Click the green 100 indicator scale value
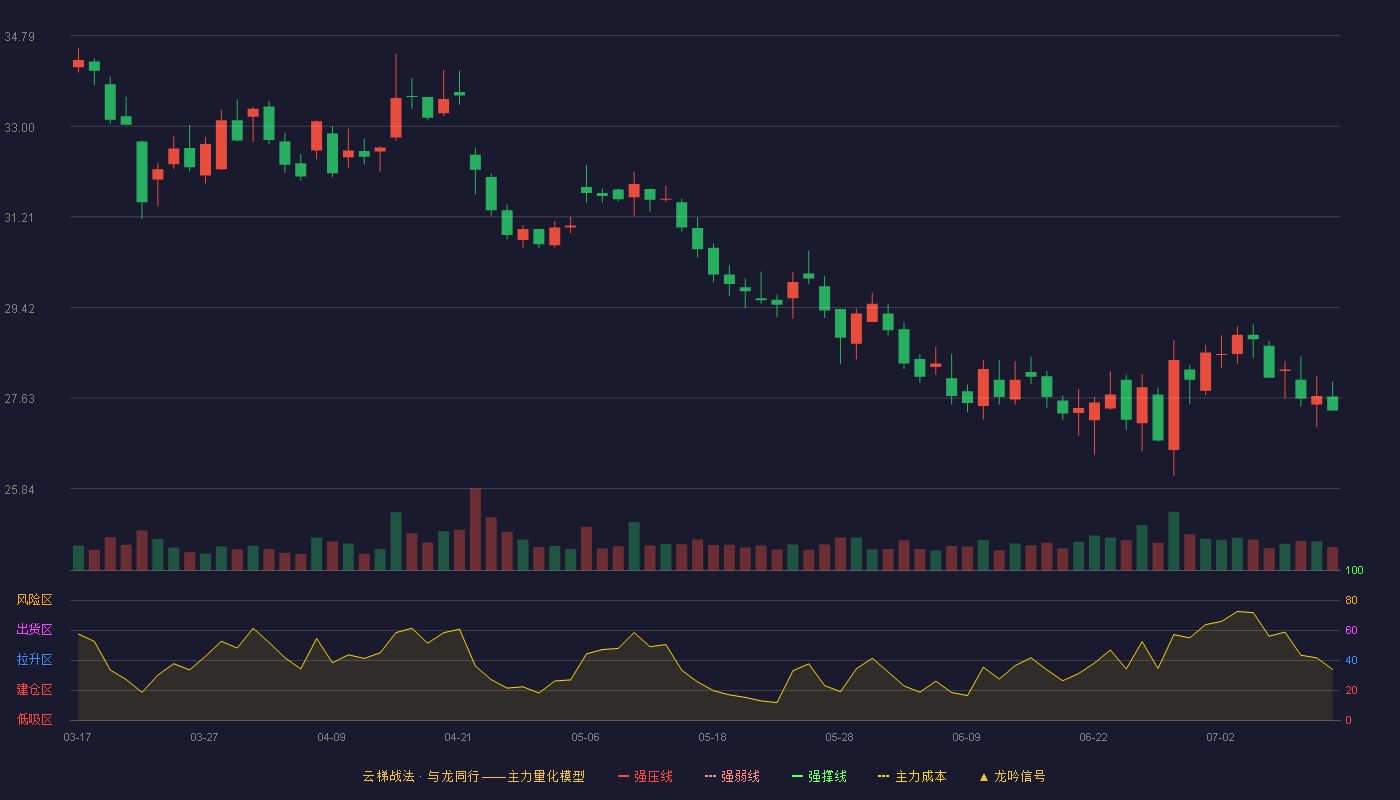 tap(1354, 571)
